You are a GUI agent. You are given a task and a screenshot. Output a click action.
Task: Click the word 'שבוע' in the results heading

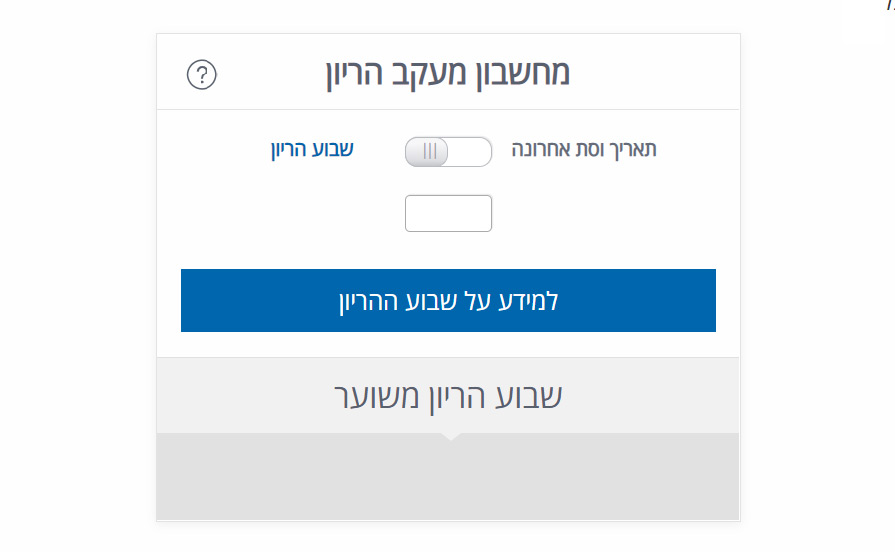coord(527,396)
